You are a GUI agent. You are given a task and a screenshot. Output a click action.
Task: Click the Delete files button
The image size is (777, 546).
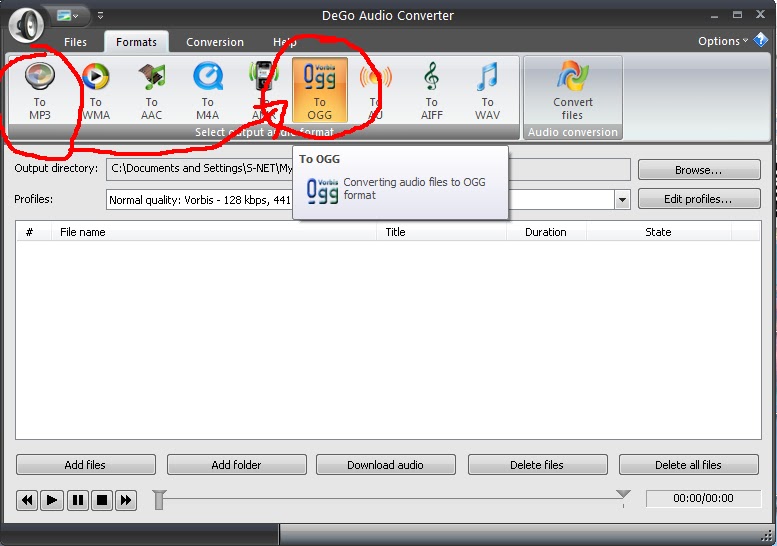(x=538, y=465)
